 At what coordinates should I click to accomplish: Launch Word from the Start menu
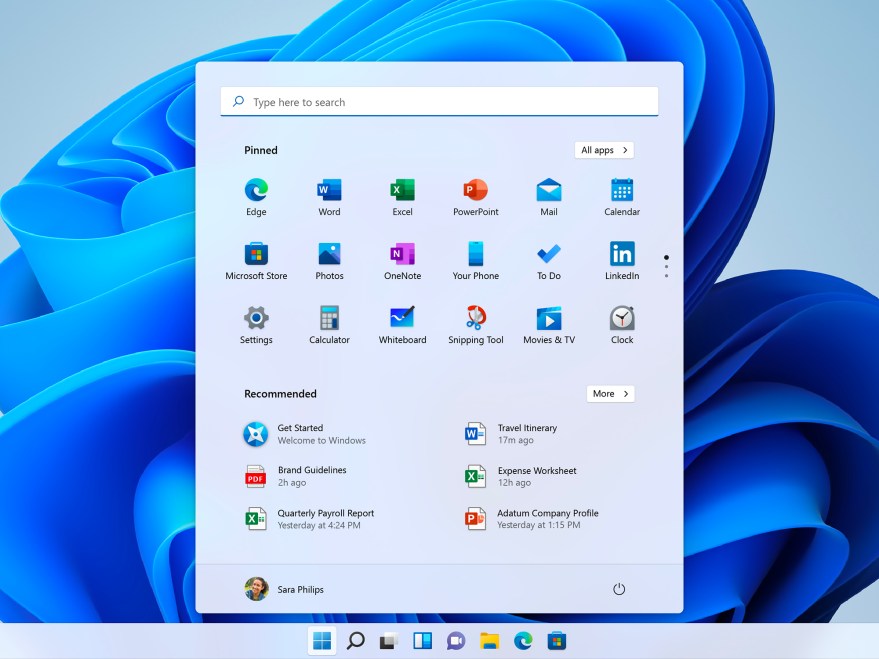[x=329, y=190]
